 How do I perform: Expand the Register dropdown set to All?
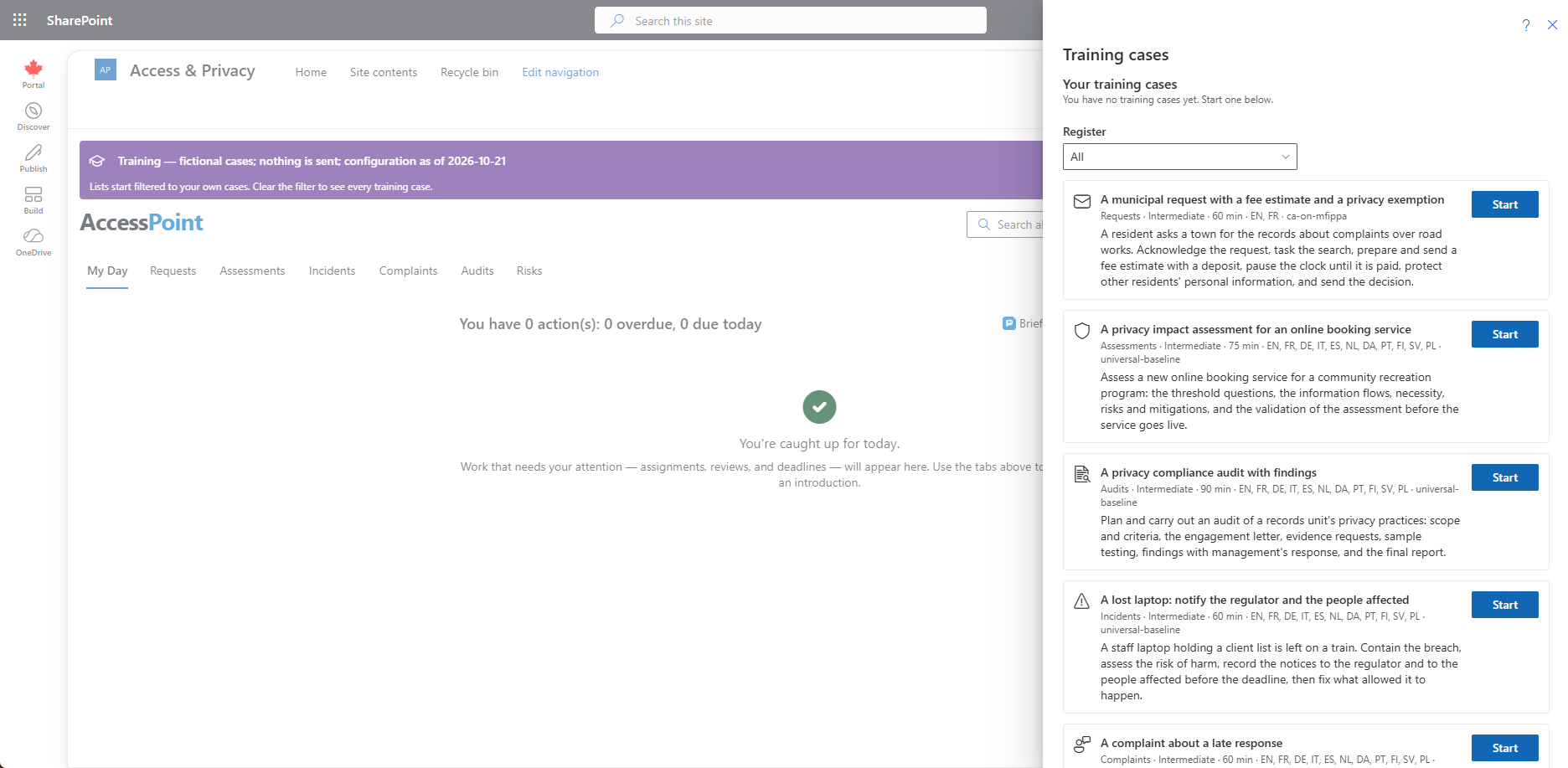(x=1180, y=157)
